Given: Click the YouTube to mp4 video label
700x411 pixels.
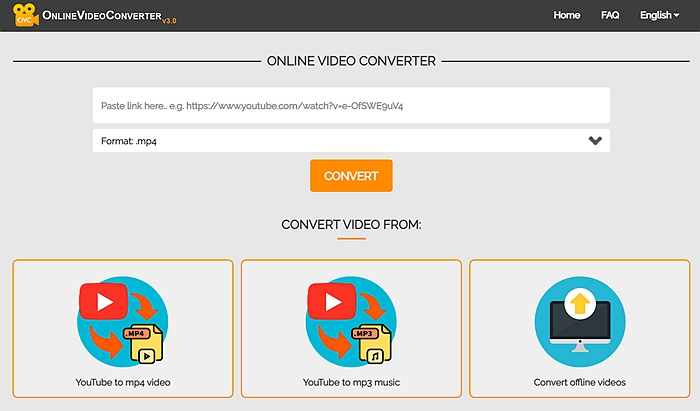Looking at the screenshot, I should point(123,382).
